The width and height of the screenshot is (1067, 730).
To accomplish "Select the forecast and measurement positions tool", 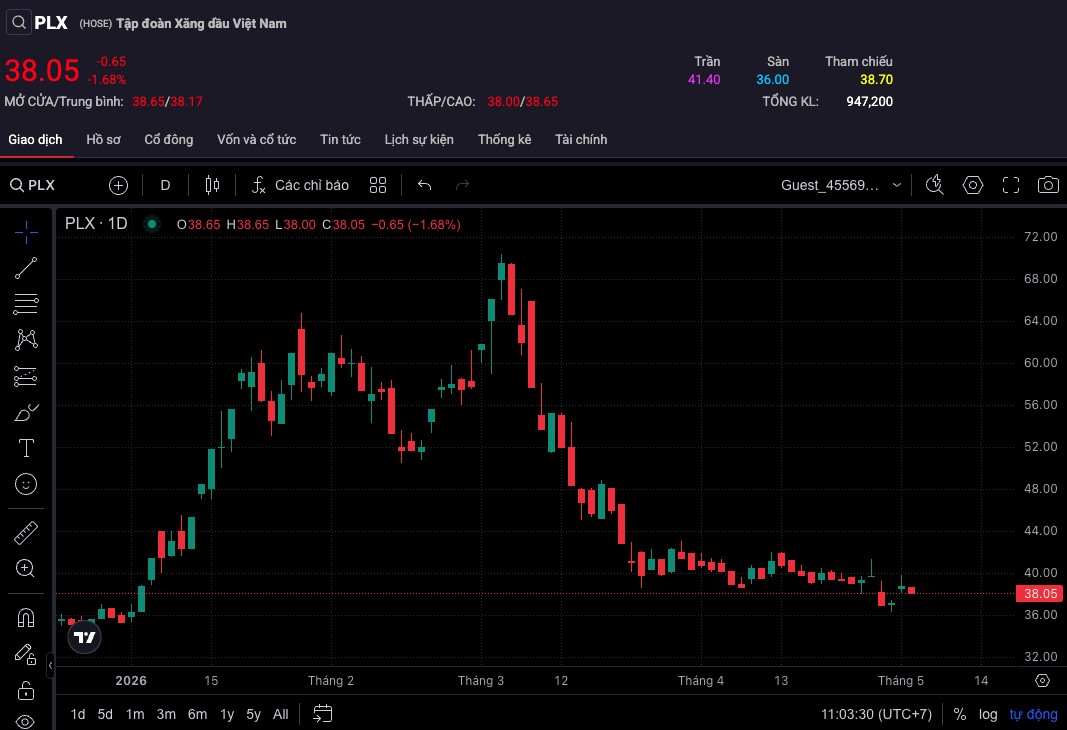I will 26,376.
